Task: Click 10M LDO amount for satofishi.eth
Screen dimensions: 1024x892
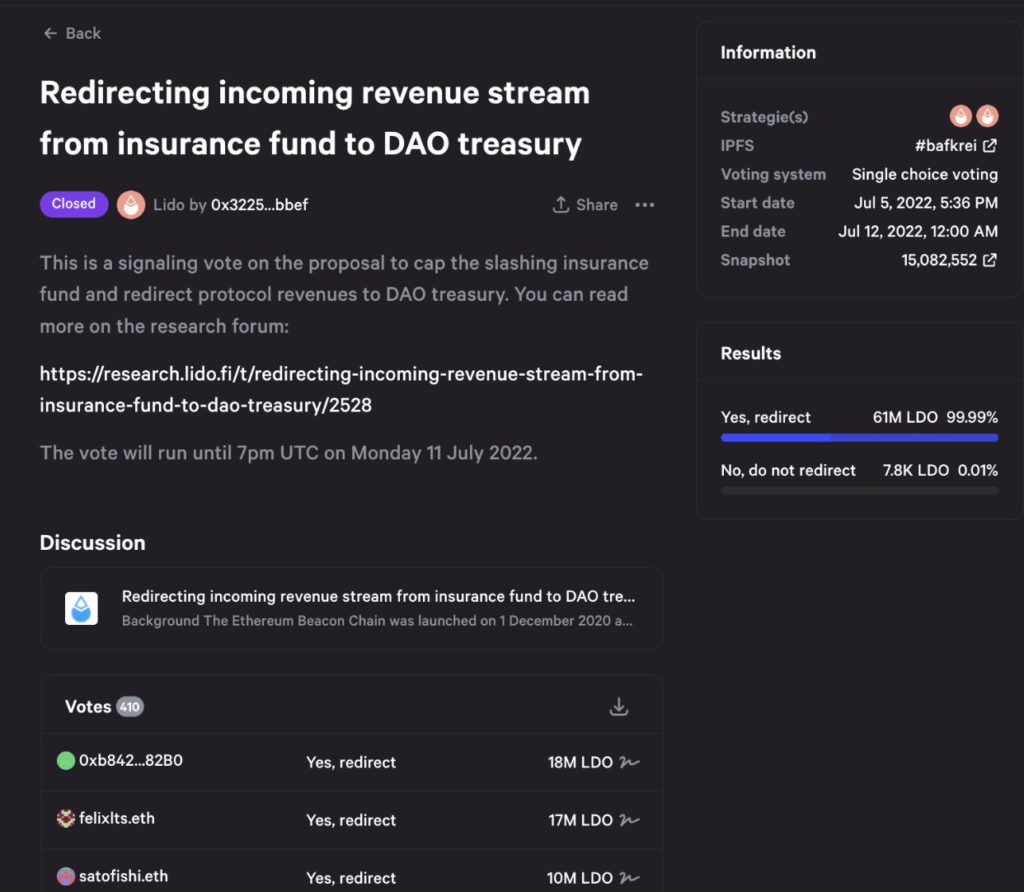Action: [x=580, y=878]
